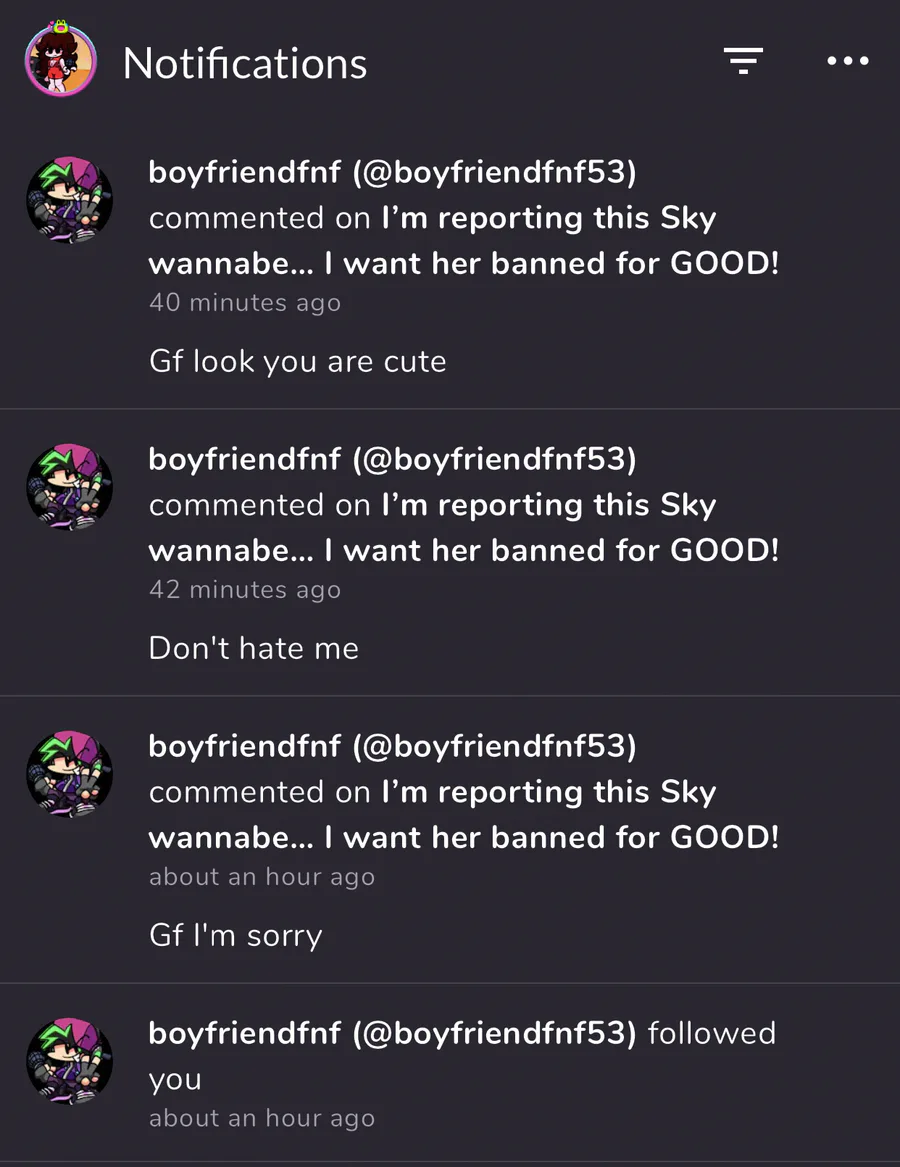900x1167 pixels.
Task: Open boyfriendfnf avatar on 40 minutes ago notification
Action: [x=69, y=199]
